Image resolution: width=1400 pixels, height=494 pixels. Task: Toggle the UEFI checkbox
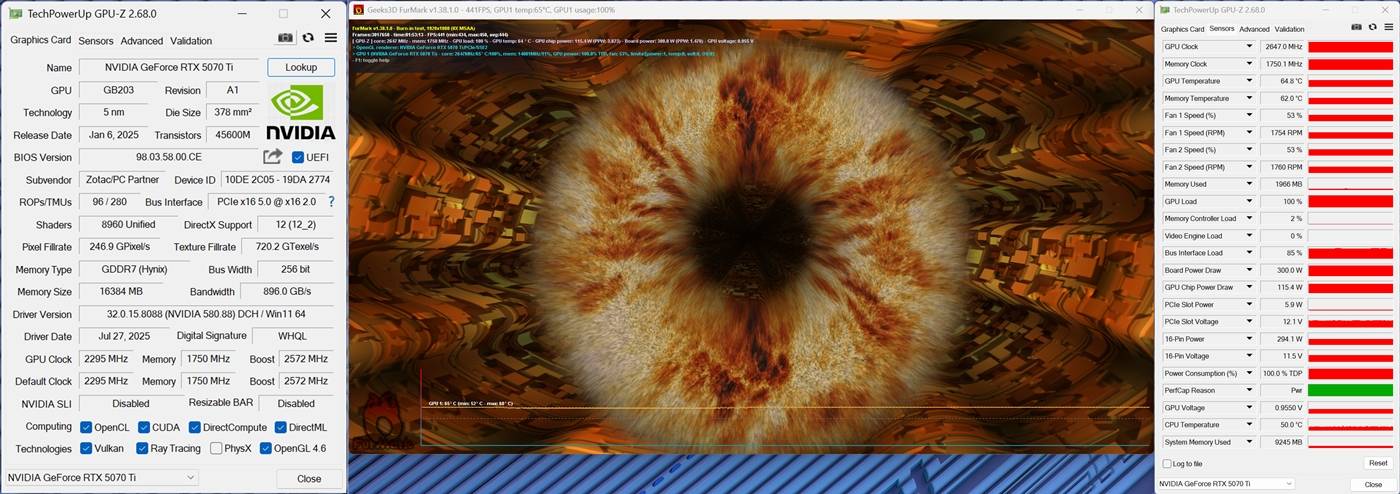[298, 157]
